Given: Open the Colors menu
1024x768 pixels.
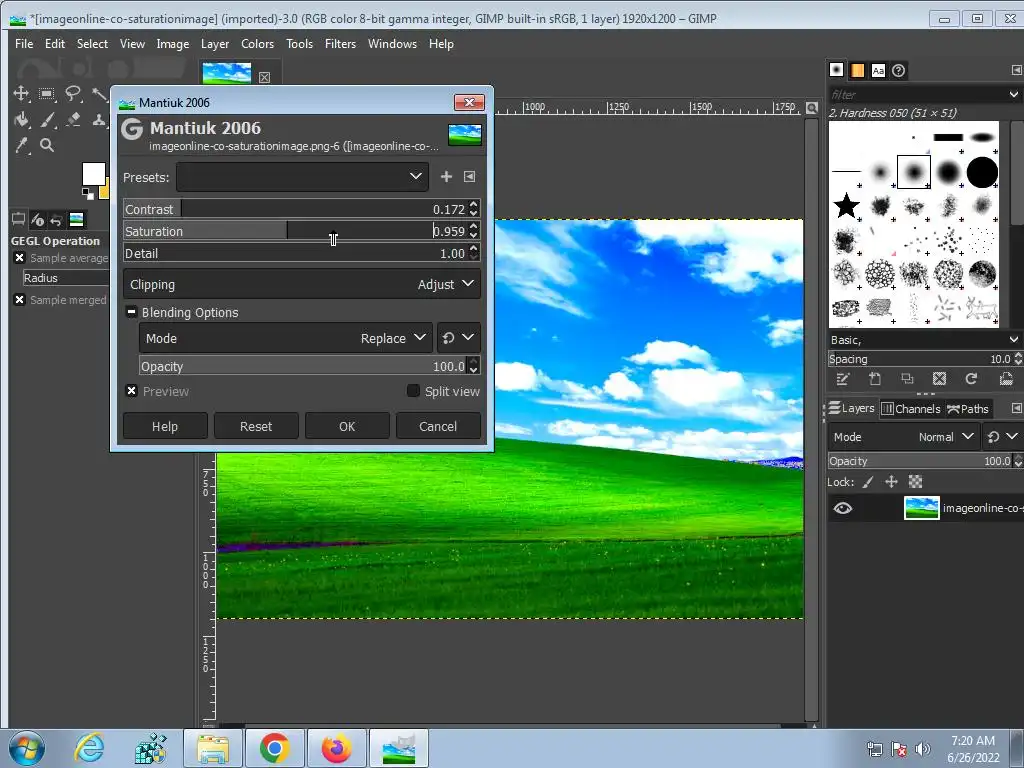Looking at the screenshot, I should pos(257,44).
